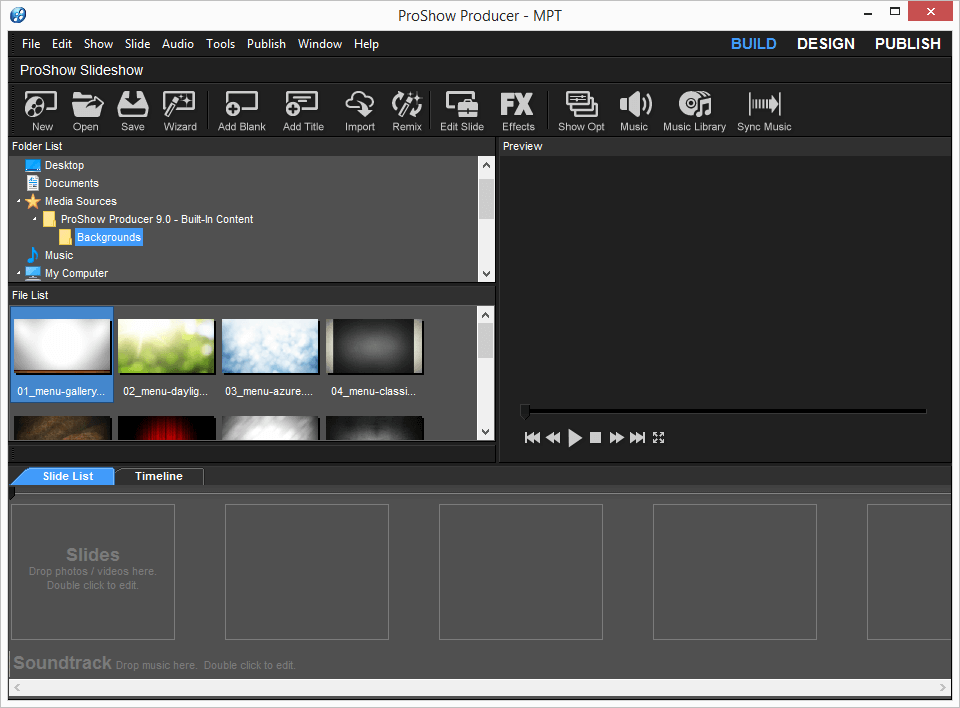Click the Soundtrack drop area

click(480, 663)
